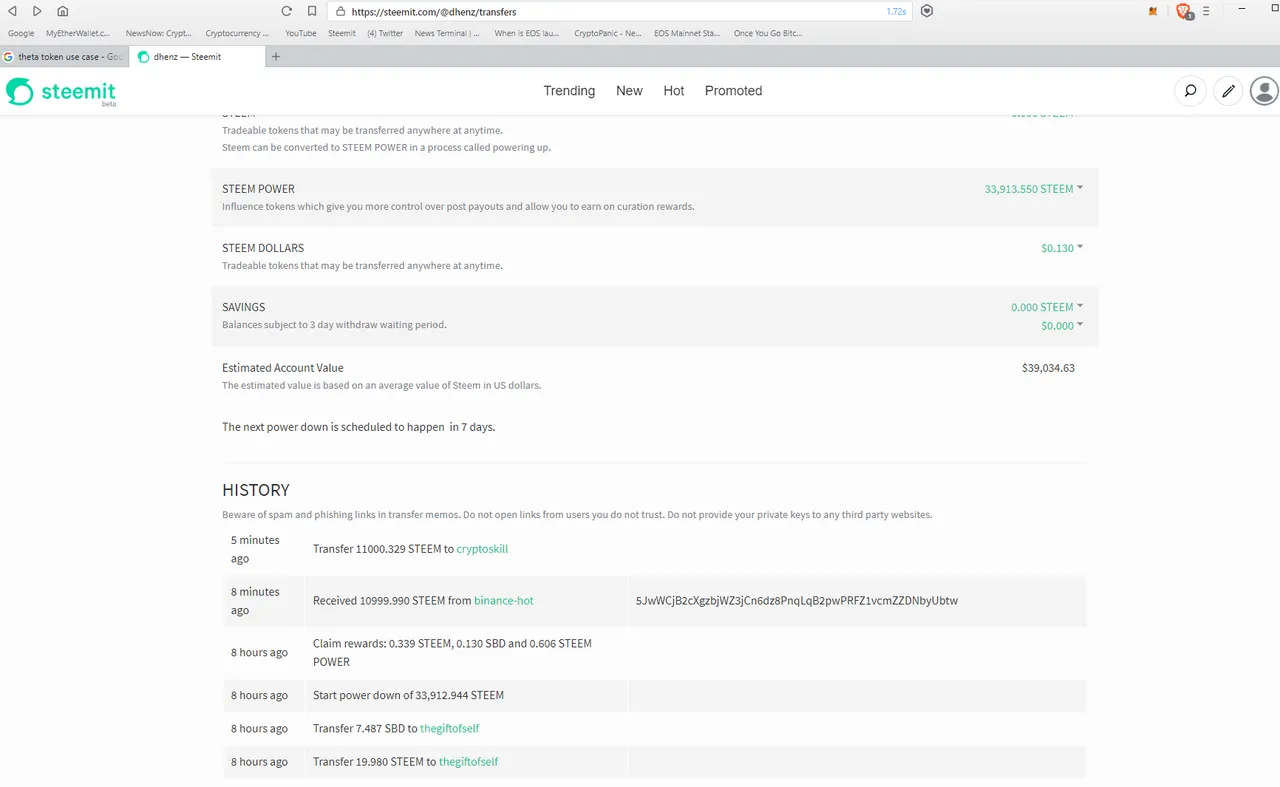Viewport: 1280px width, 787px height.
Task: Open the MetaMask fox extension
Action: [x=1153, y=12]
